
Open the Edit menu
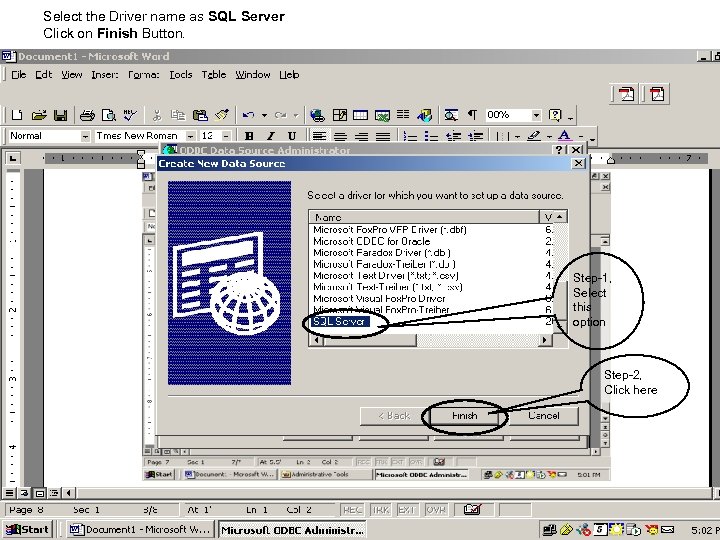coord(44,74)
